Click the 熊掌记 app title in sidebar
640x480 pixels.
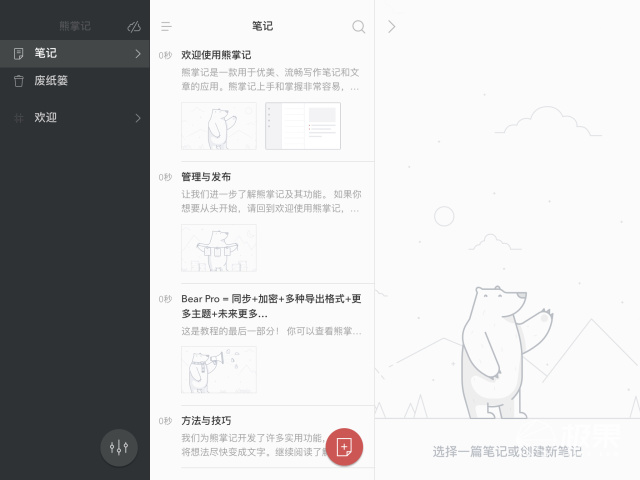pyautogui.click(x=75, y=26)
